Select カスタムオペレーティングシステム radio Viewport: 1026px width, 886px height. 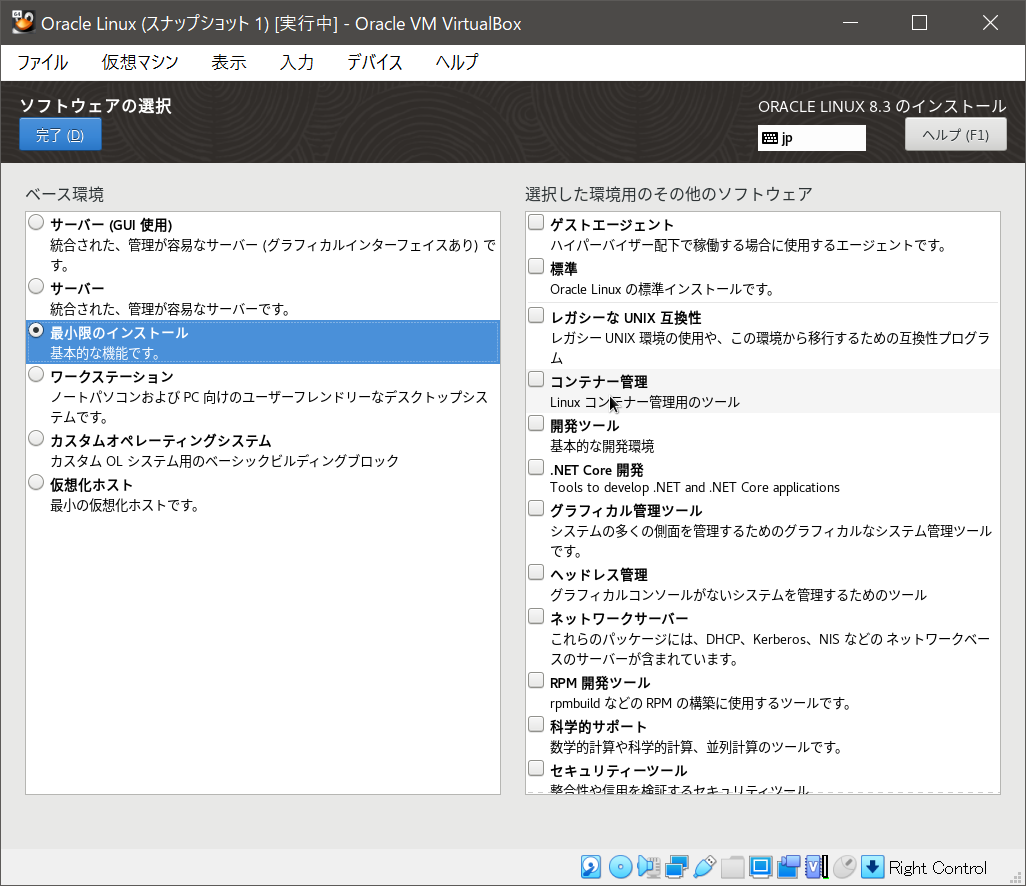(37, 438)
